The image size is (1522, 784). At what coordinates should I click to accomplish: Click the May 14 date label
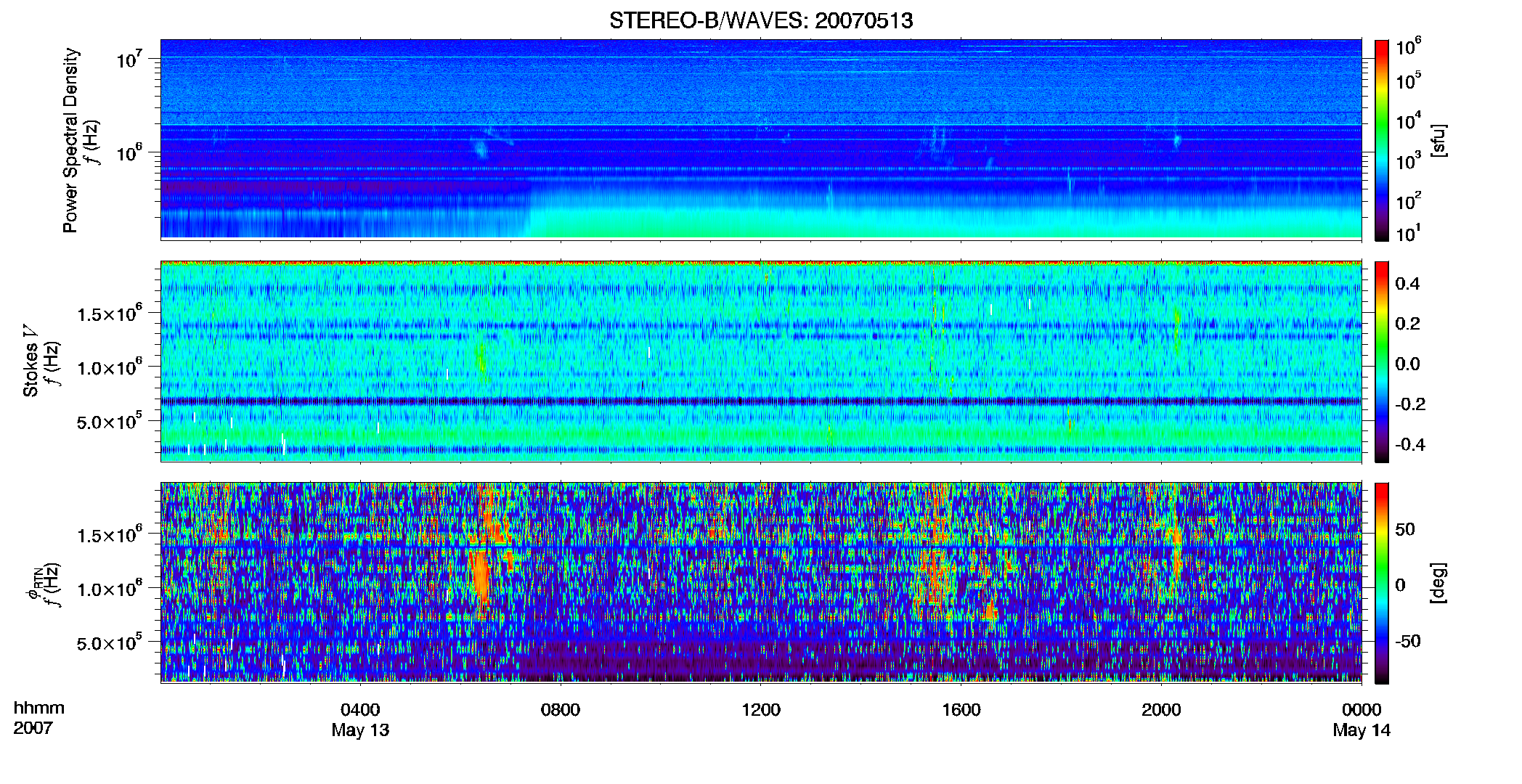pyautogui.click(x=1362, y=730)
